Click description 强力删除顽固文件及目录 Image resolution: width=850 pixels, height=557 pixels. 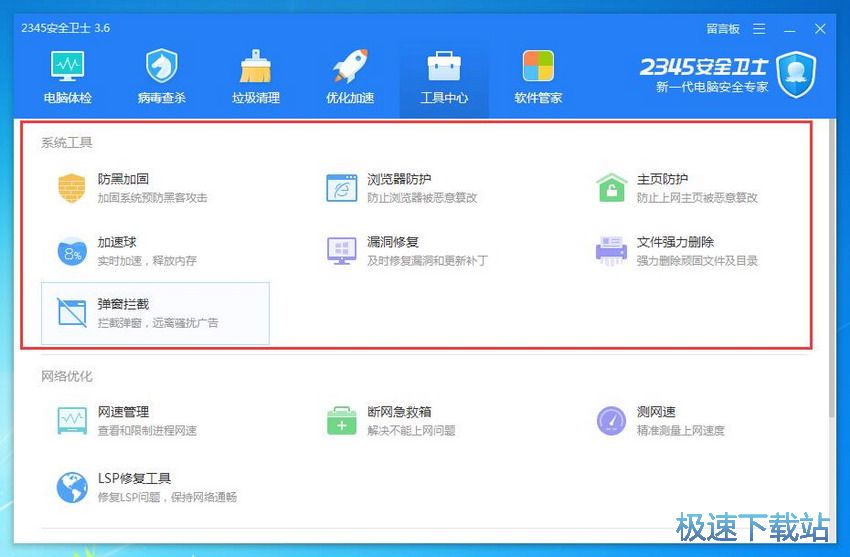697,261
